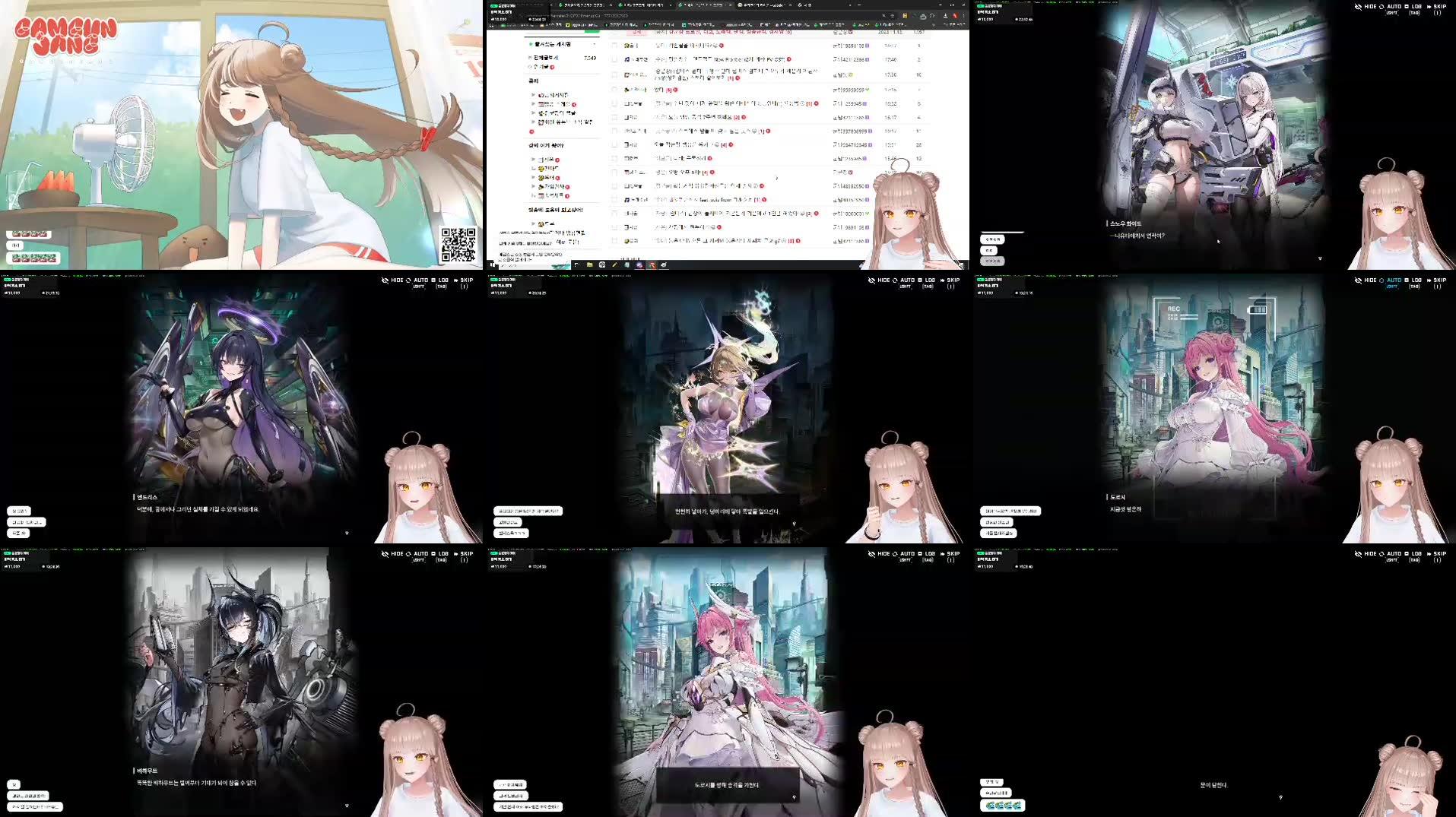Open the browser three-dot menu icon
1456x817 pixels.
point(963,16)
